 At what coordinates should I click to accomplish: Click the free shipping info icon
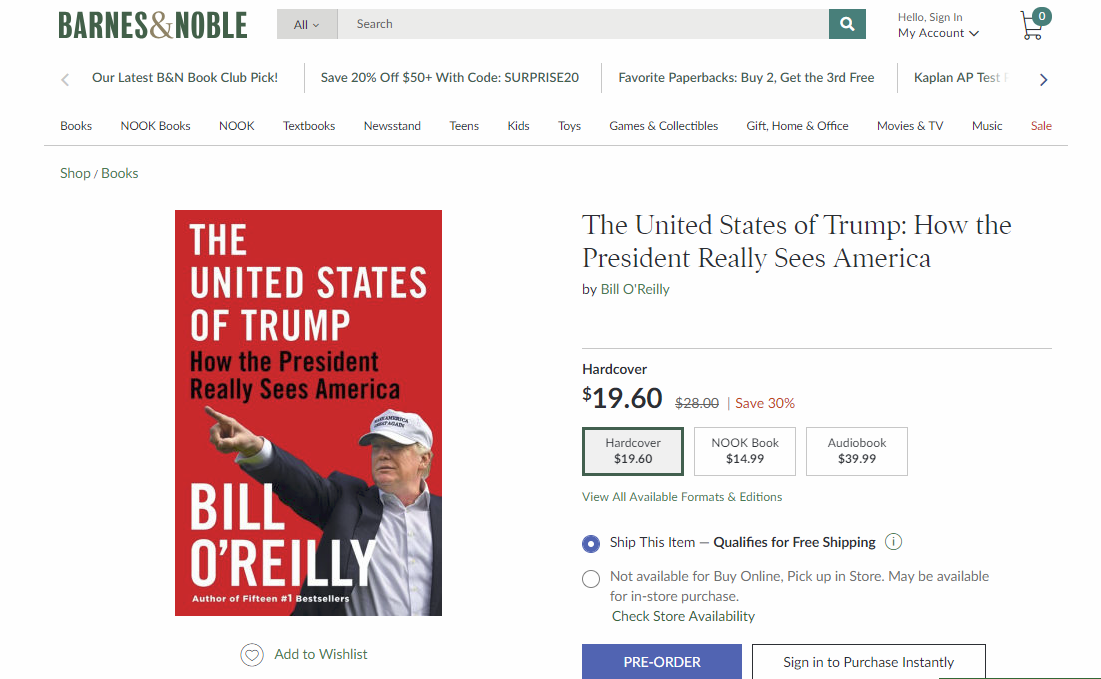pos(894,542)
